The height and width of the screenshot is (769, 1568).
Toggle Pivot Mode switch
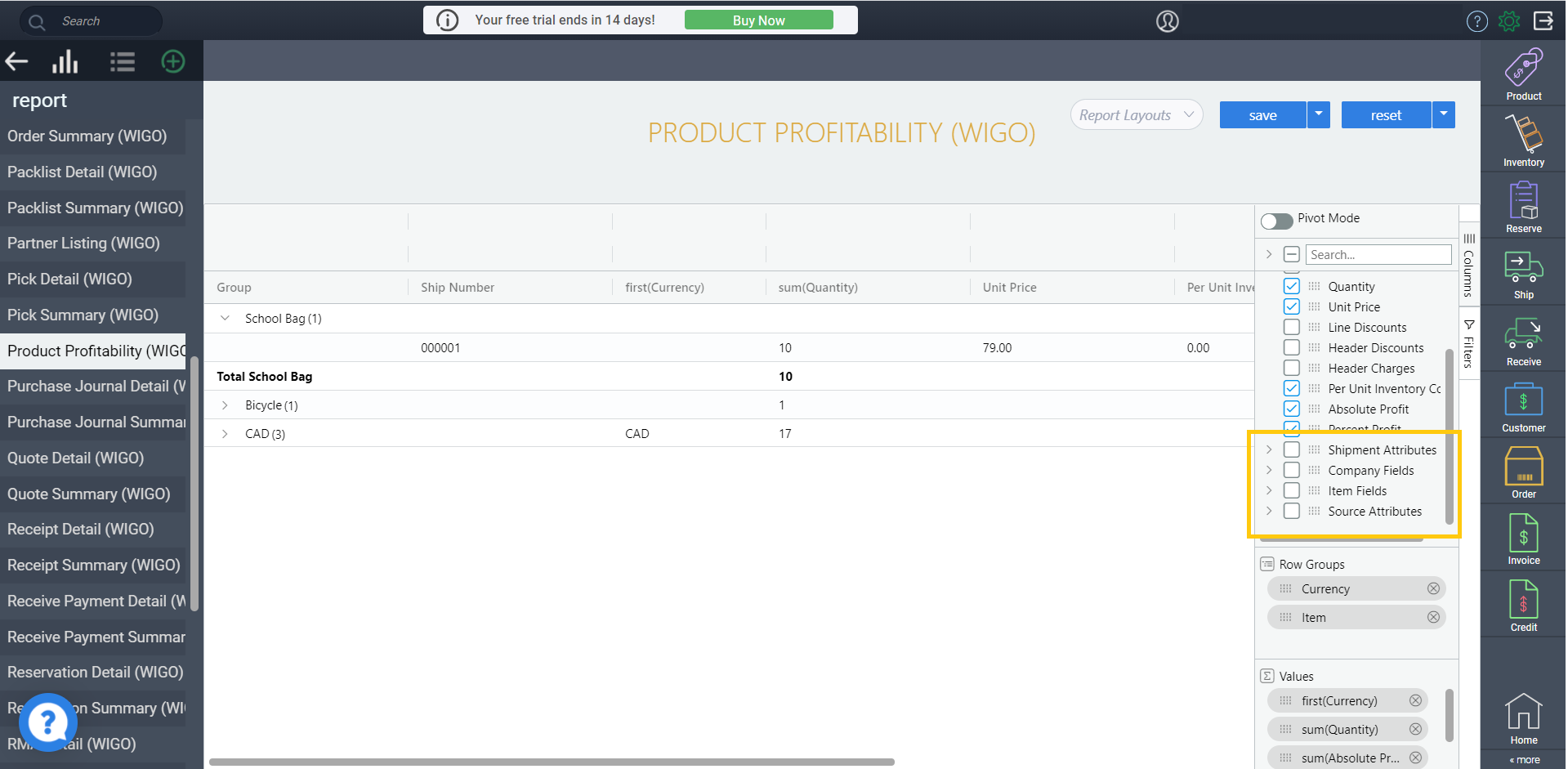point(1276,221)
